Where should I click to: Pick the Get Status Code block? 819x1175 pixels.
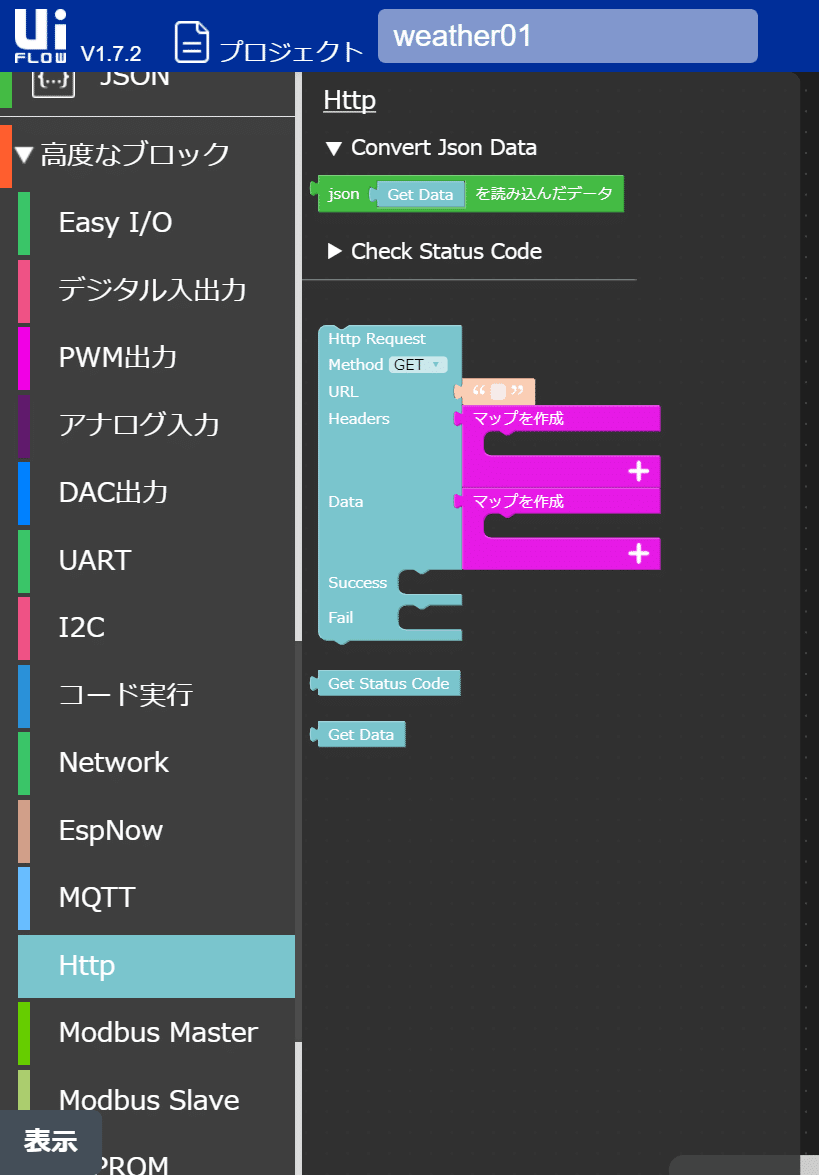(x=385, y=683)
